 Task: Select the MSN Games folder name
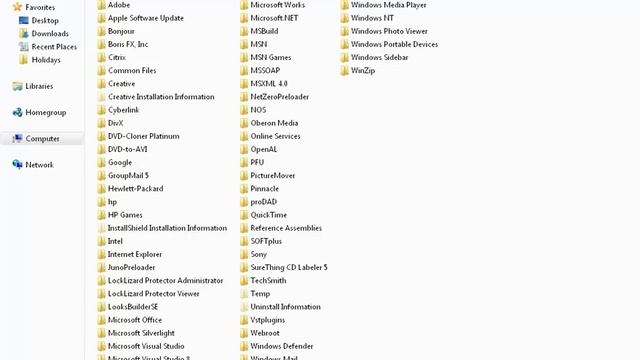[x=271, y=57]
